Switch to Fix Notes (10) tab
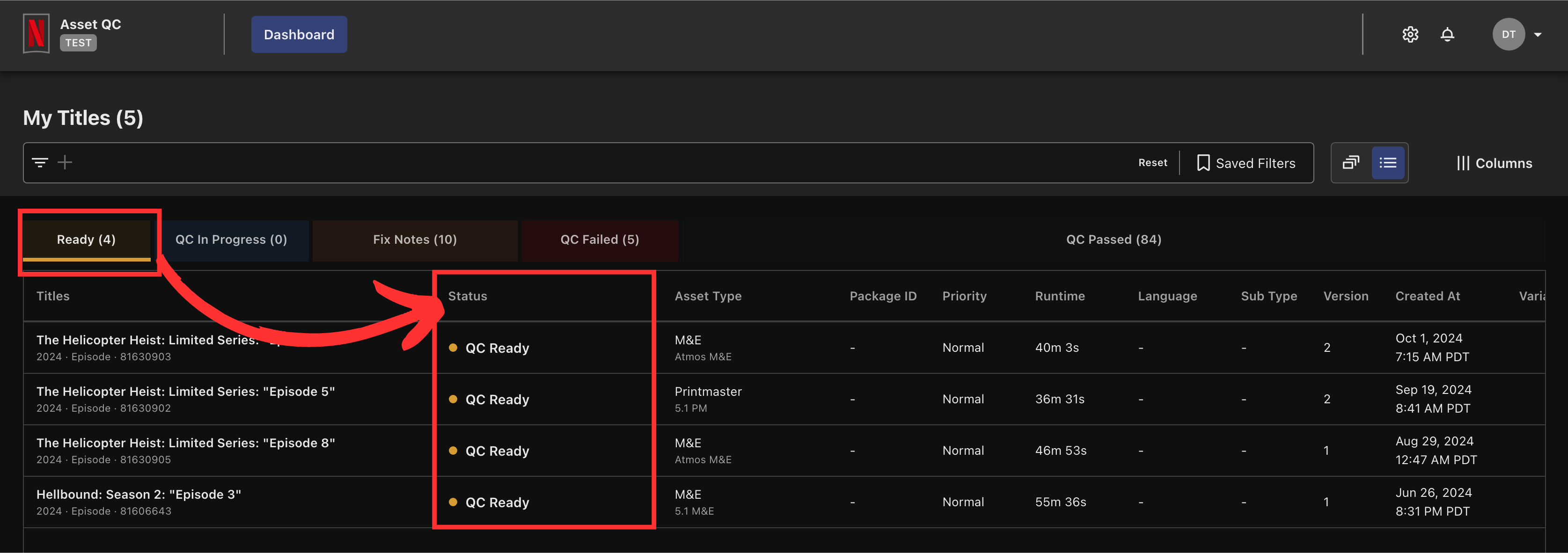This screenshot has width=1568, height=553. 415,240
